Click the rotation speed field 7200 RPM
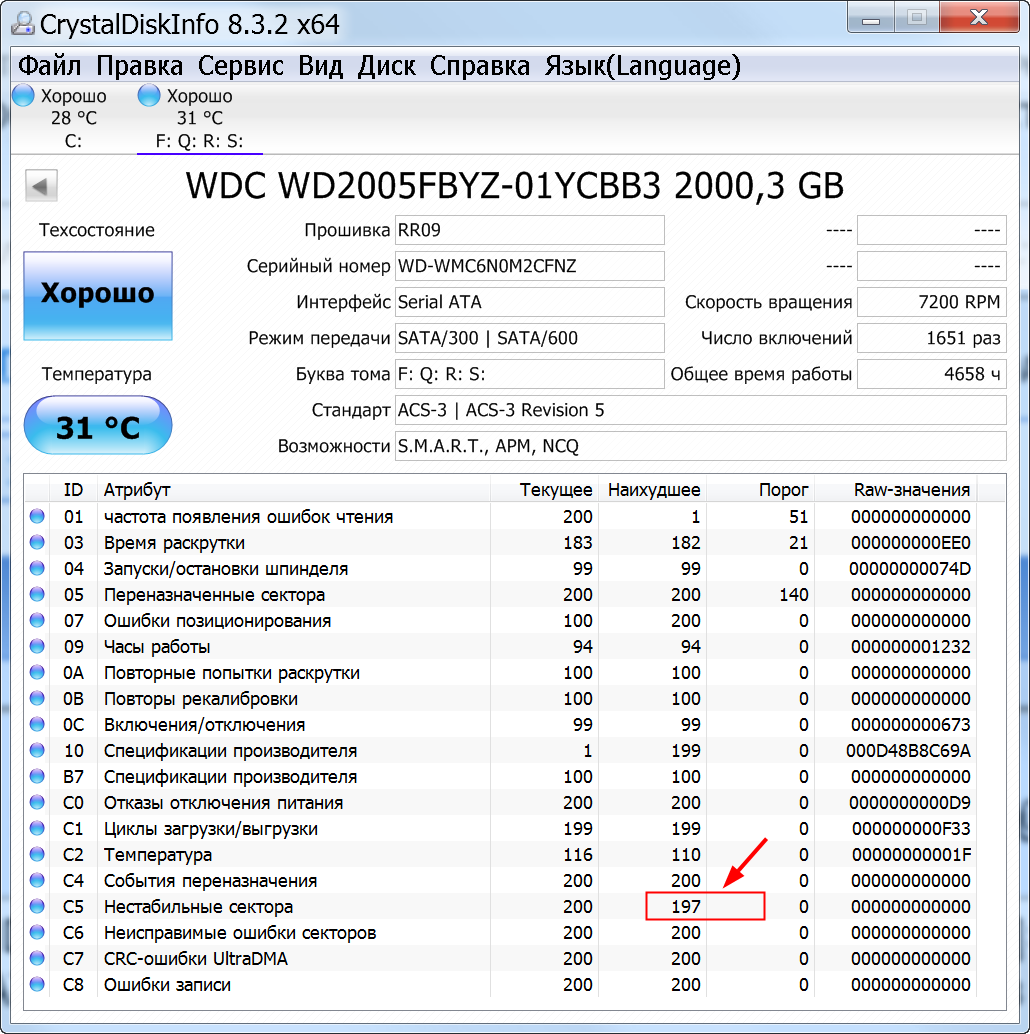Screen dimensions: 1030x1034 [932, 302]
